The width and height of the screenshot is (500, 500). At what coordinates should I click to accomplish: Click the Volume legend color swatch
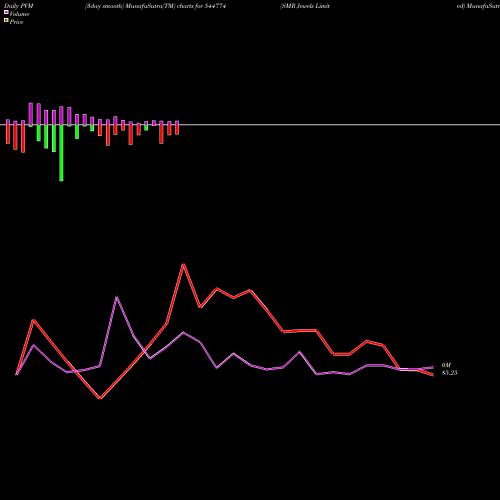click(6, 12)
